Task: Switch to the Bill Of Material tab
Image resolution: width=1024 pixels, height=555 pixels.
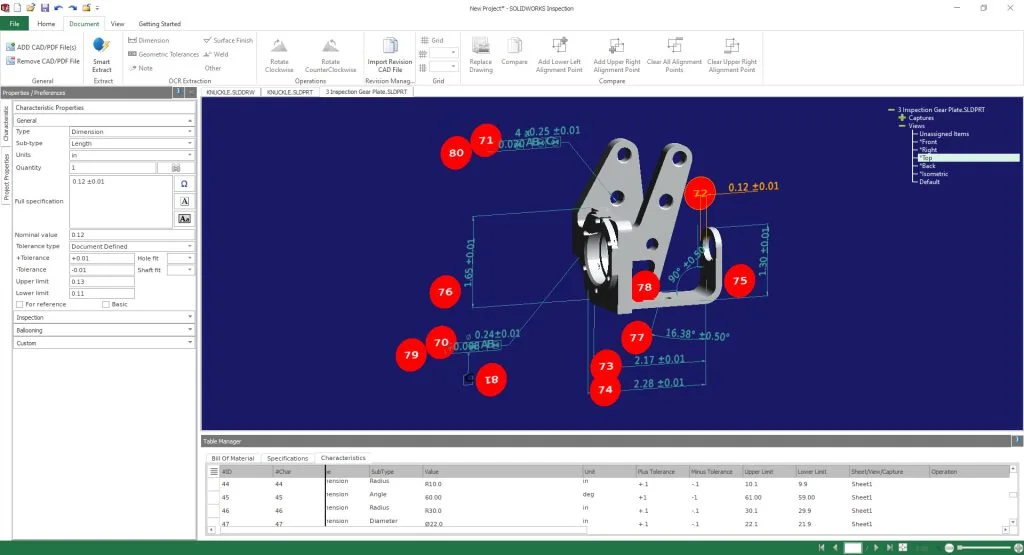Action: pos(231,458)
